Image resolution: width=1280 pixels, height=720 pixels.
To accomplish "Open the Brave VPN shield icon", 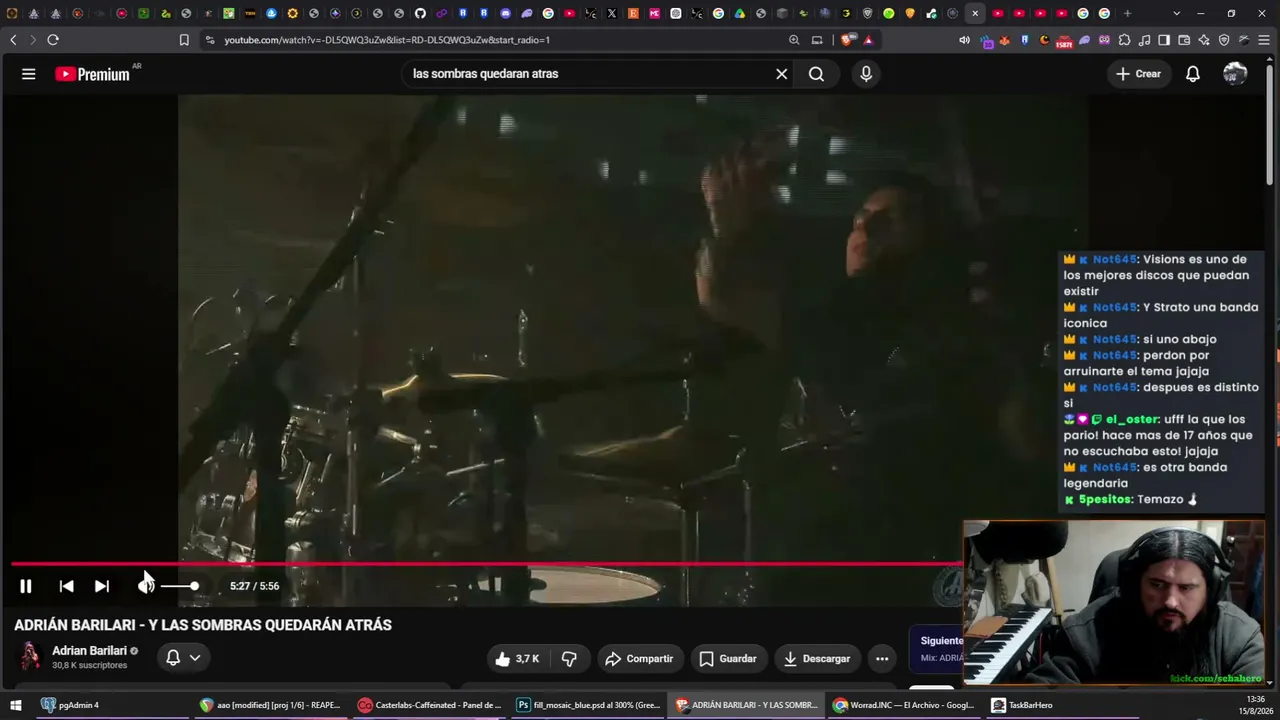I will (x=1224, y=40).
